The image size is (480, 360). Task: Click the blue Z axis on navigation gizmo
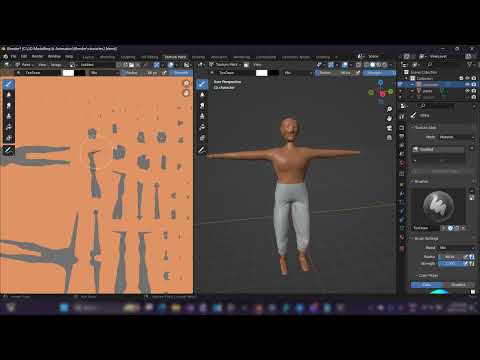click(x=381, y=82)
